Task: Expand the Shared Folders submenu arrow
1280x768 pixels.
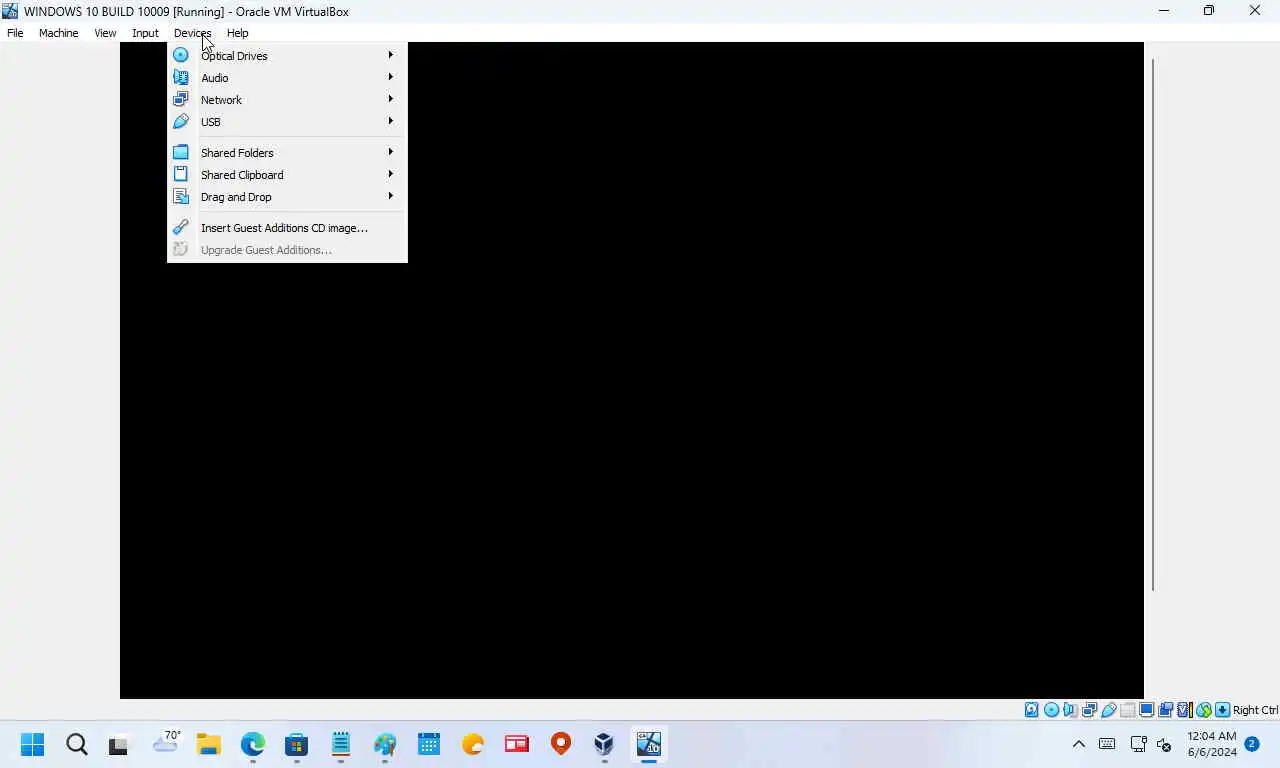Action: click(x=391, y=152)
